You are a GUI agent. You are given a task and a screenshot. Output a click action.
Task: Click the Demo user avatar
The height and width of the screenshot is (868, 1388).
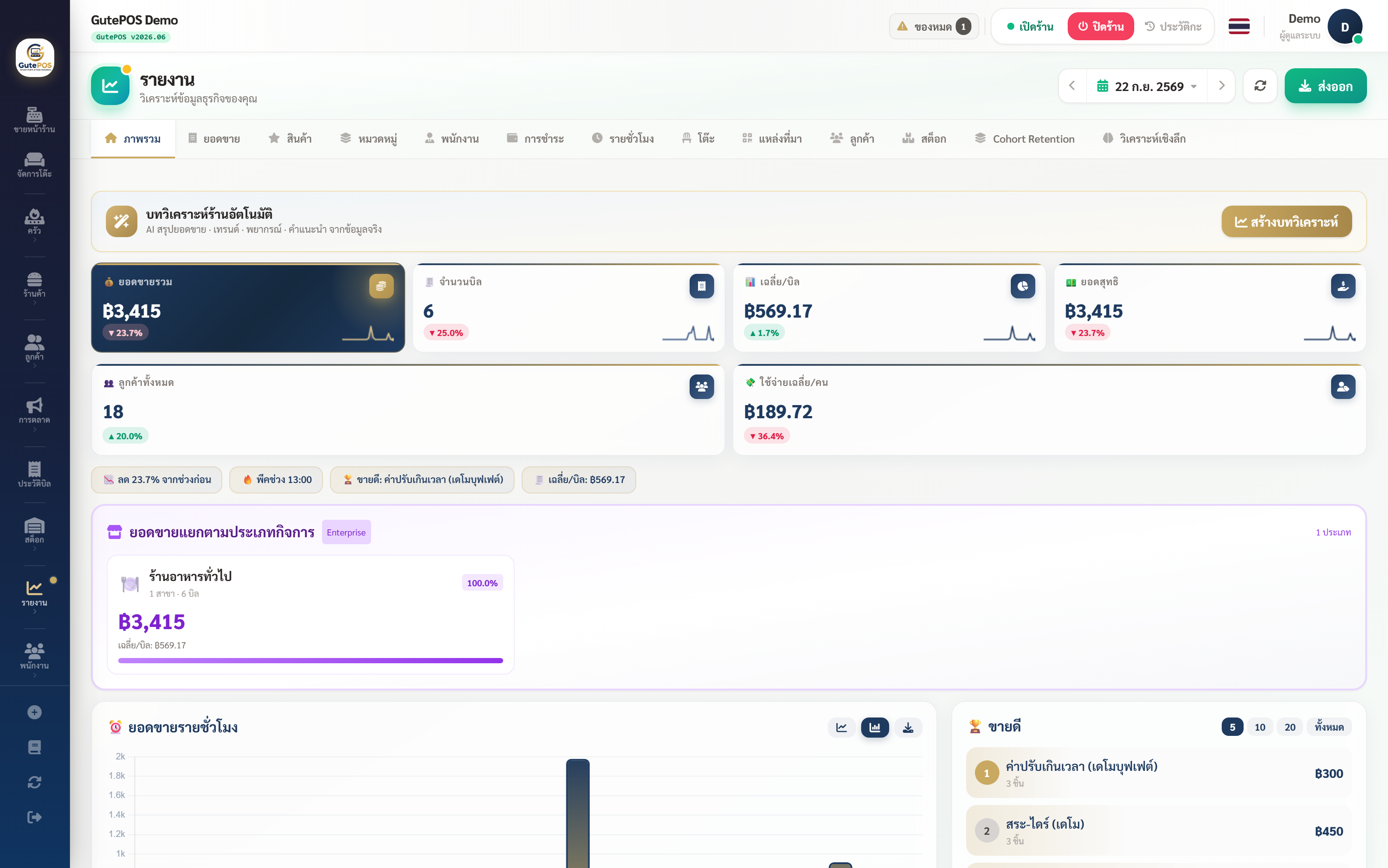[1344, 26]
